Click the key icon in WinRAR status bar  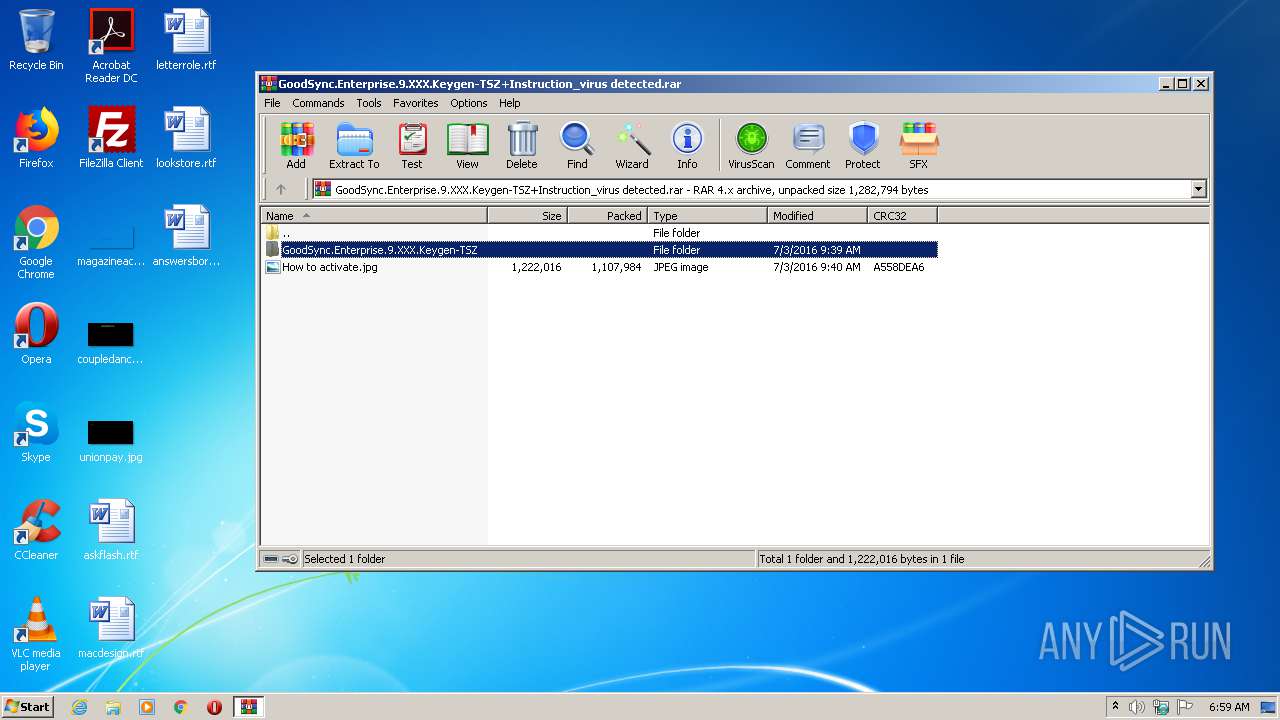[290, 559]
